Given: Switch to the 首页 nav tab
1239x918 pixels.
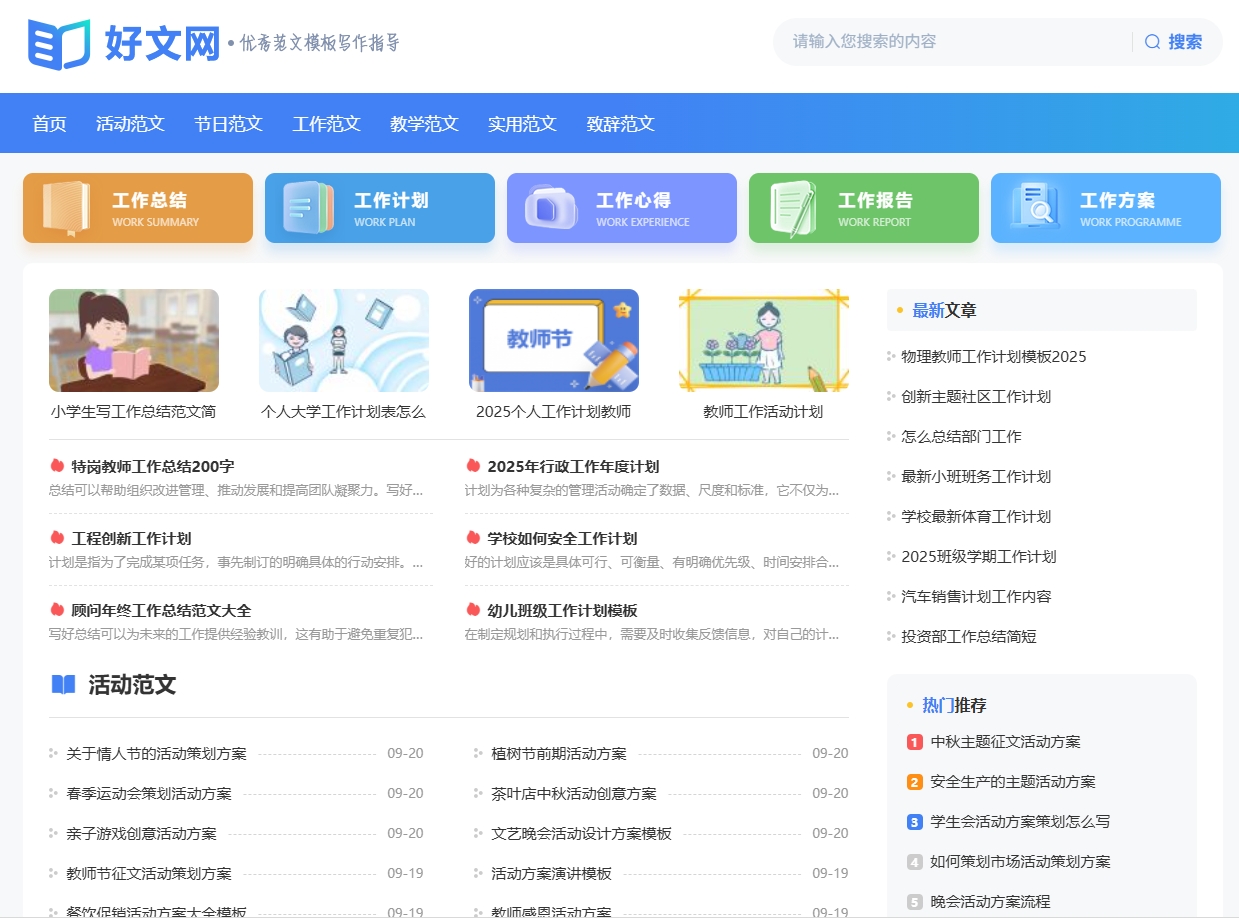Looking at the screenshot, I should [48, 123].
